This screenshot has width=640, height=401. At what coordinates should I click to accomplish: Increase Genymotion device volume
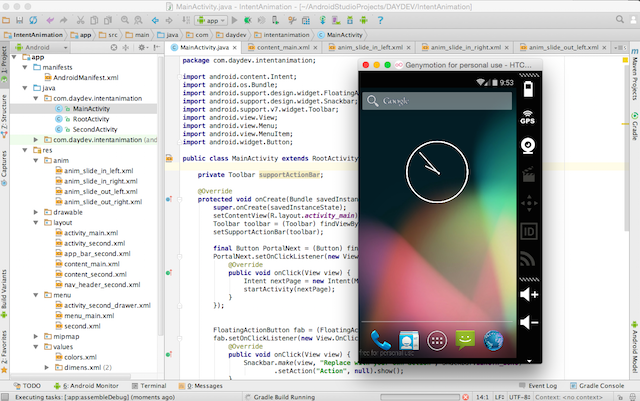click(529, 294)
